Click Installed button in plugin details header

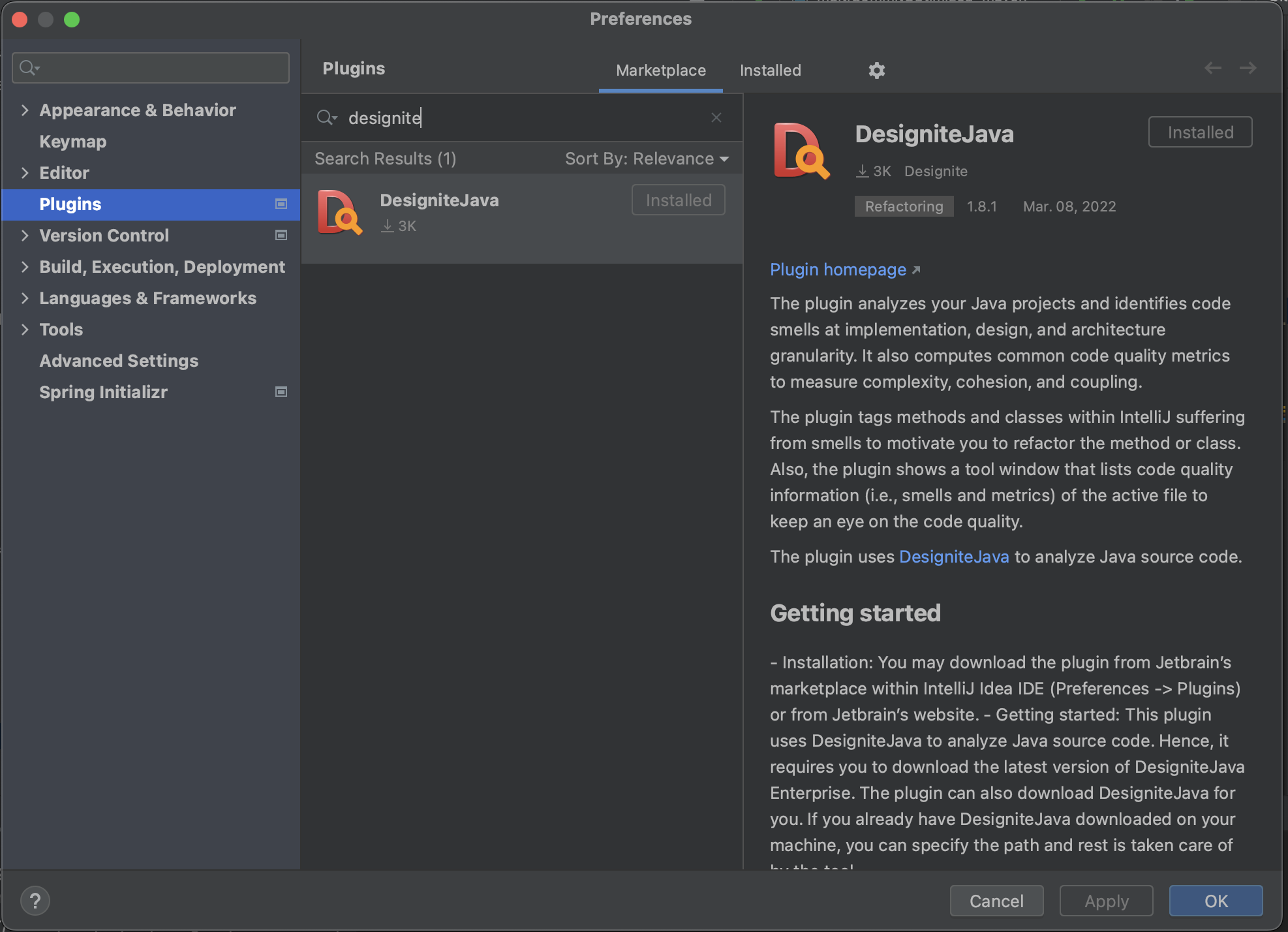1200,132
